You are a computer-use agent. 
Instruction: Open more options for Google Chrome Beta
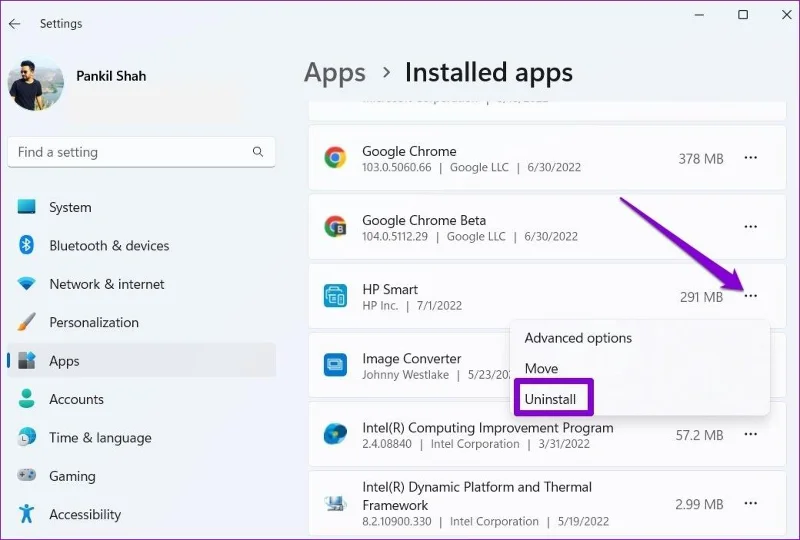[x=751, y=227]
